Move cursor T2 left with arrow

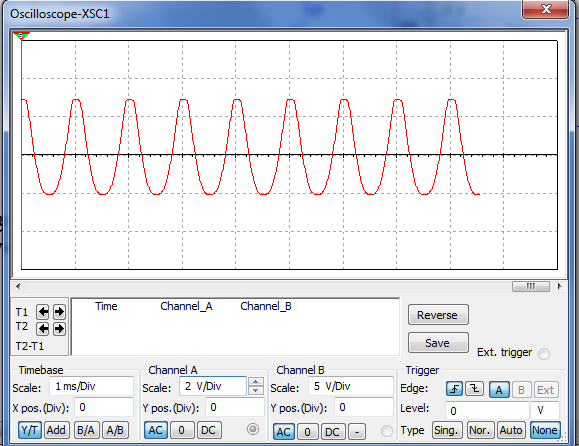[43, 328]
